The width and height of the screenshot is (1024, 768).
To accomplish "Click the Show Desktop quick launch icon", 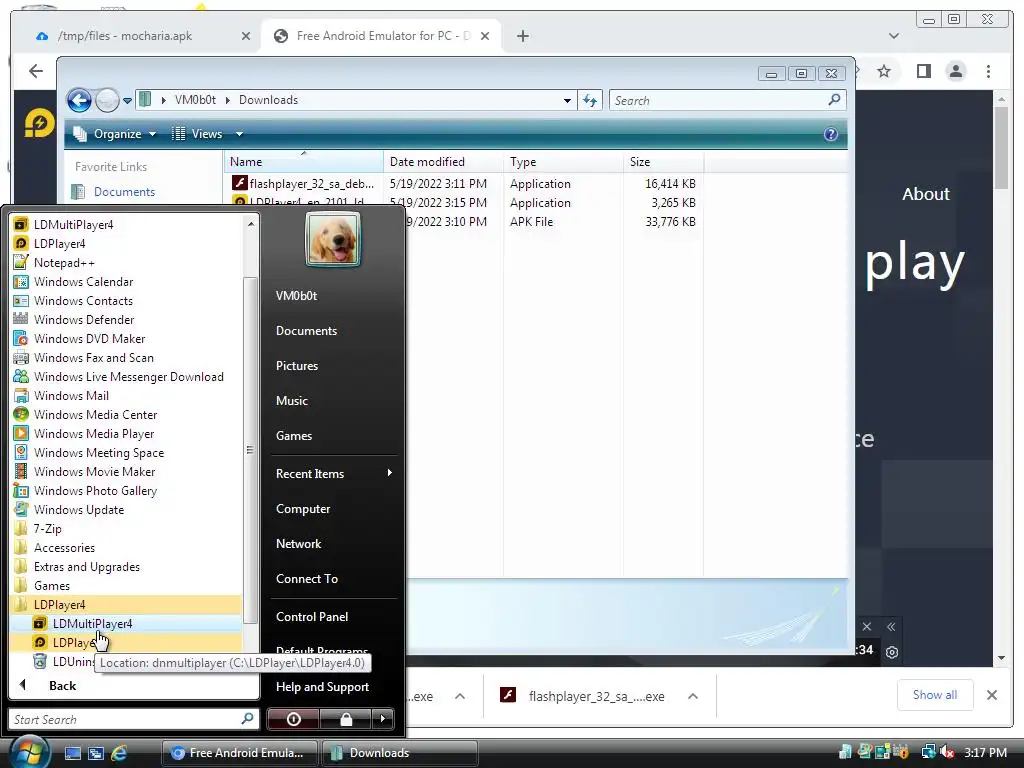I will [x=72, y=753].
